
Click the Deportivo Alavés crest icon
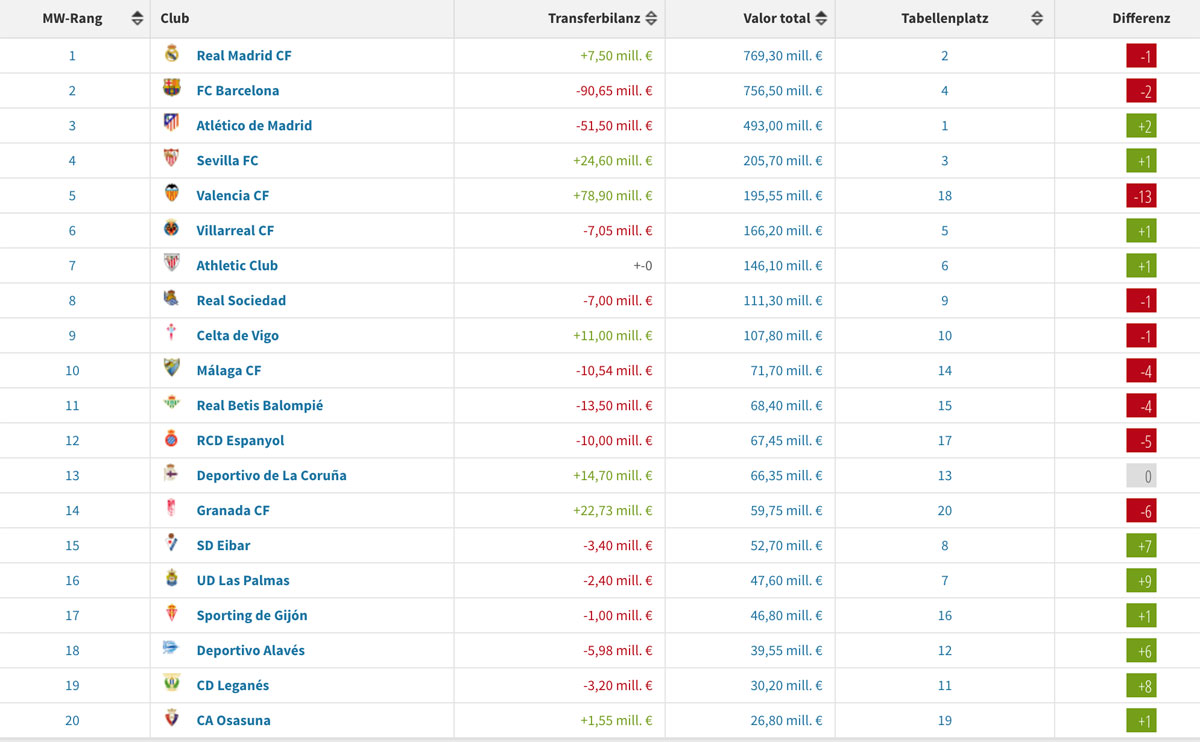(x=172, y=649)
